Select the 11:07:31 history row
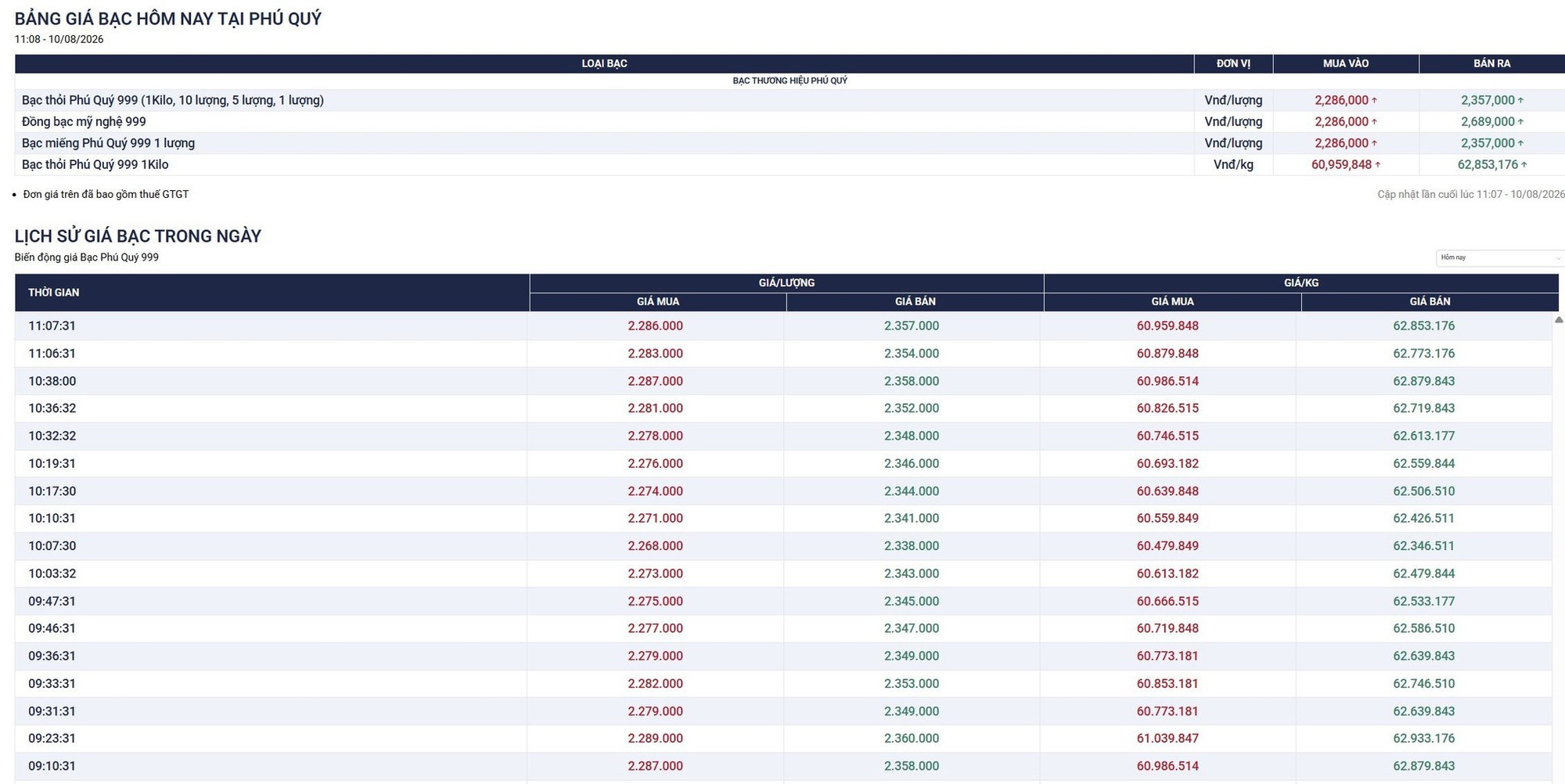 783,325
